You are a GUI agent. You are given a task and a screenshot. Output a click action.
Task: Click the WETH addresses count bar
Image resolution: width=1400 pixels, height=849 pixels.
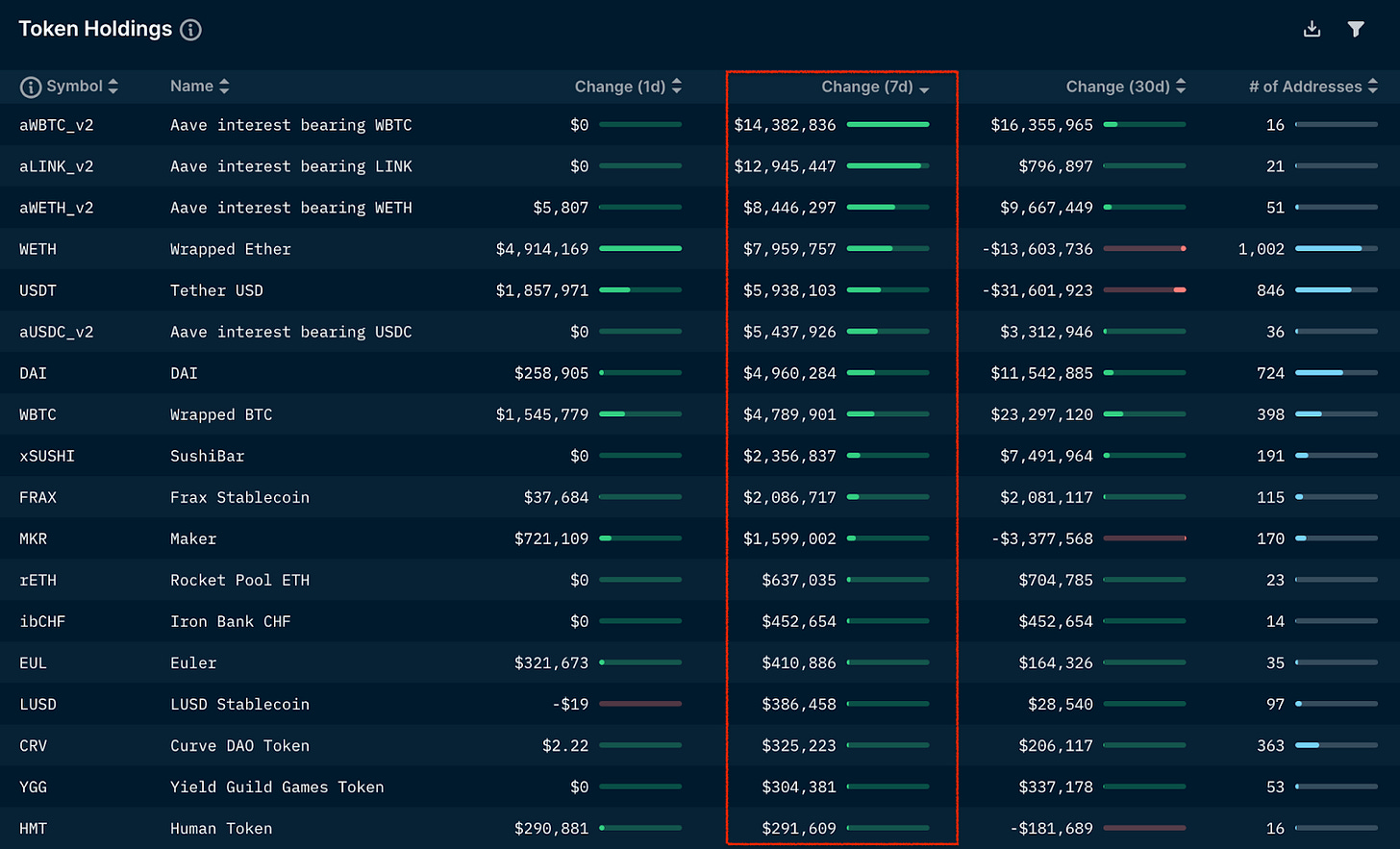click(x=1337, y=249)
